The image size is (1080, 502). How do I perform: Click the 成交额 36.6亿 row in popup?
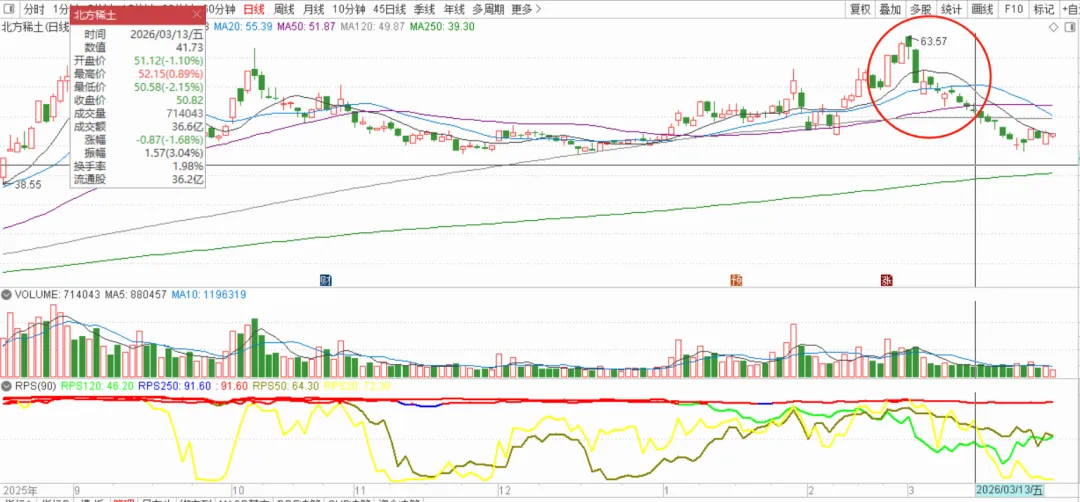138,126
